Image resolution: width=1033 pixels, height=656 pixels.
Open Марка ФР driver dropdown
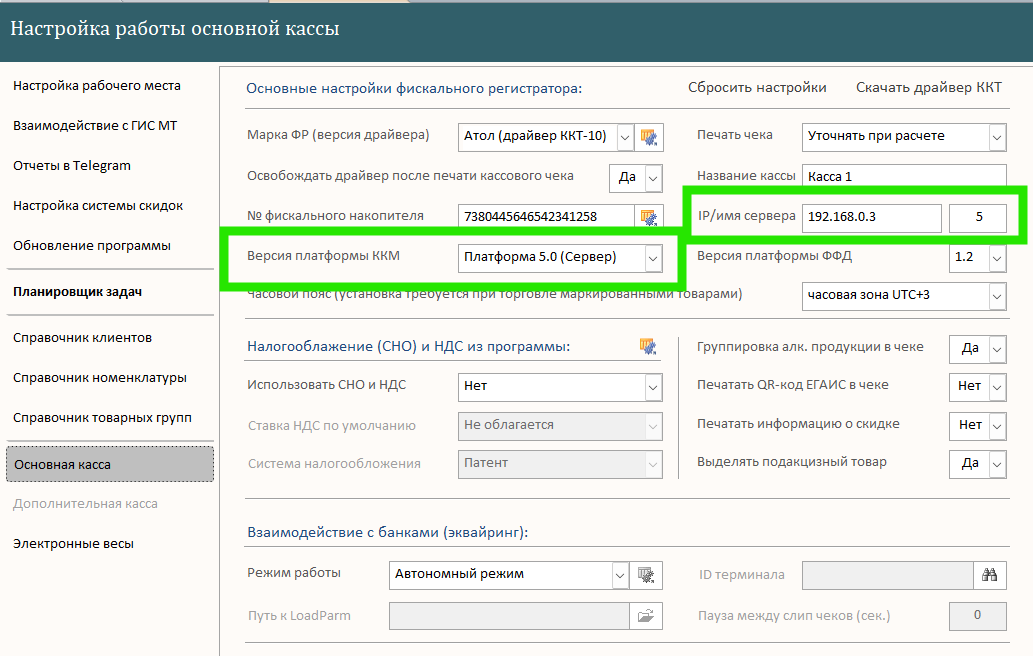[625, 137]
